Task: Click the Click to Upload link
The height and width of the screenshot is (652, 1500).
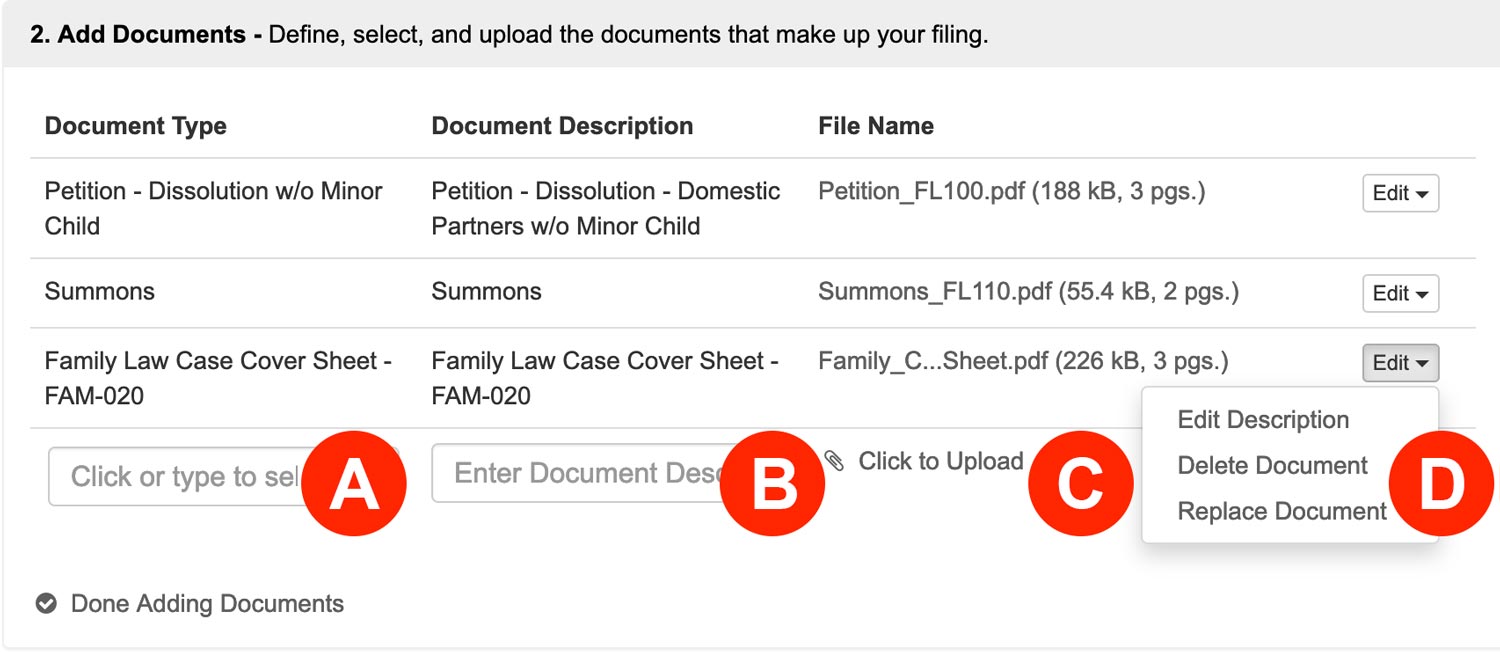Action: [940, 461]
